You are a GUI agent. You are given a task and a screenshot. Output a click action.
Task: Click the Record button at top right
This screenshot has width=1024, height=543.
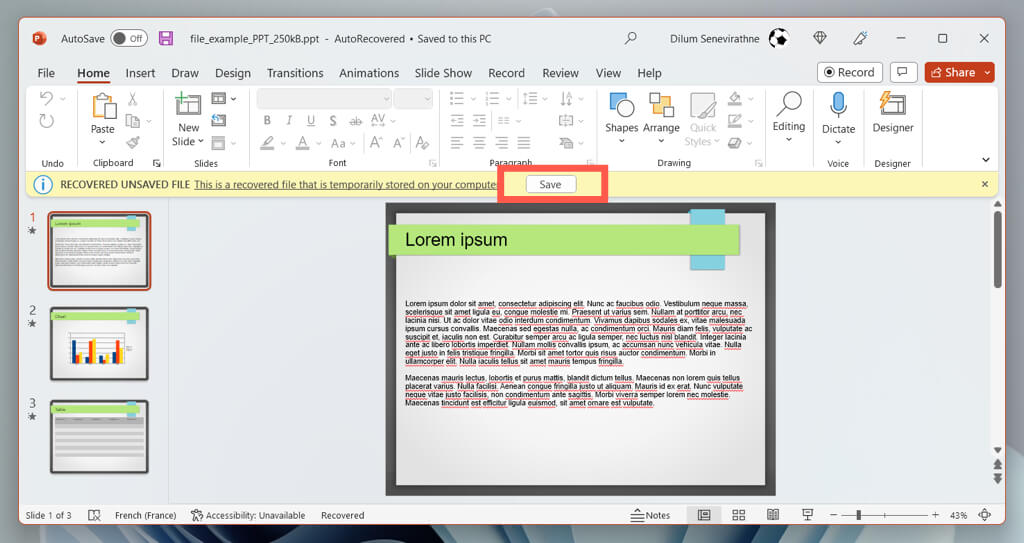coord(847,72)
